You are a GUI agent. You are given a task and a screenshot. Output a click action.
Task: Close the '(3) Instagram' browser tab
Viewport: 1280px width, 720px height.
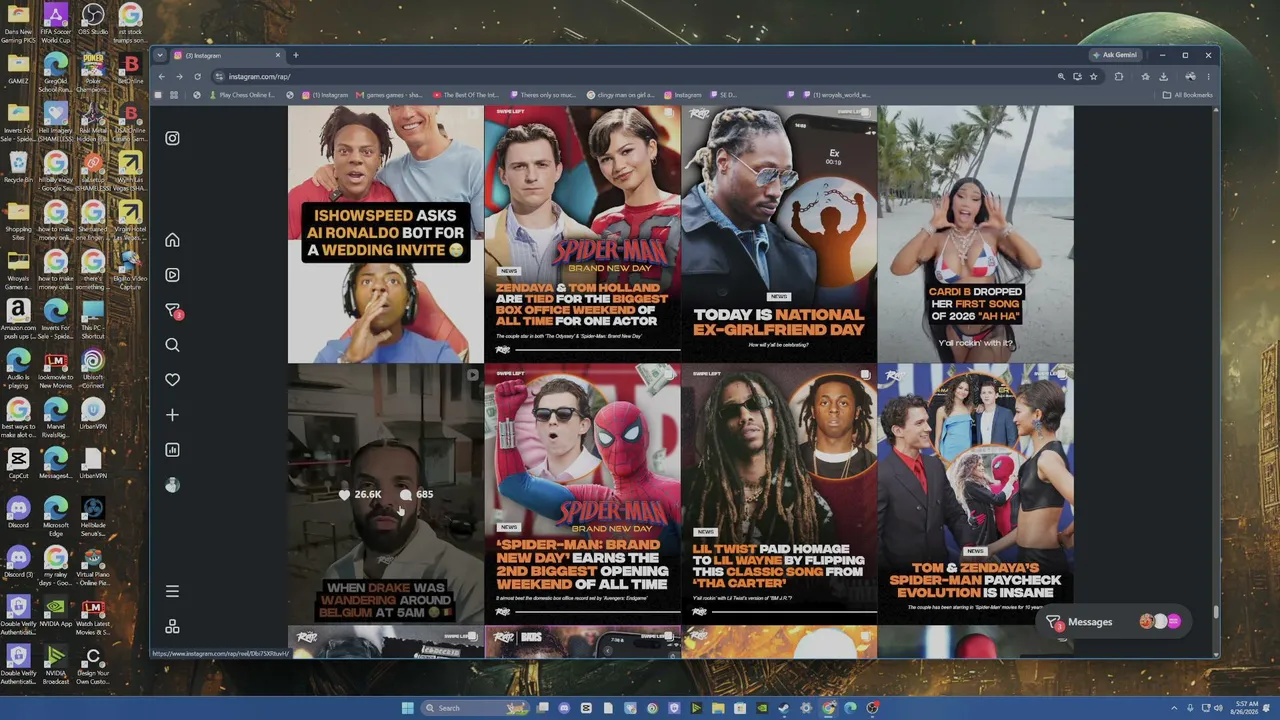[278, 55]
